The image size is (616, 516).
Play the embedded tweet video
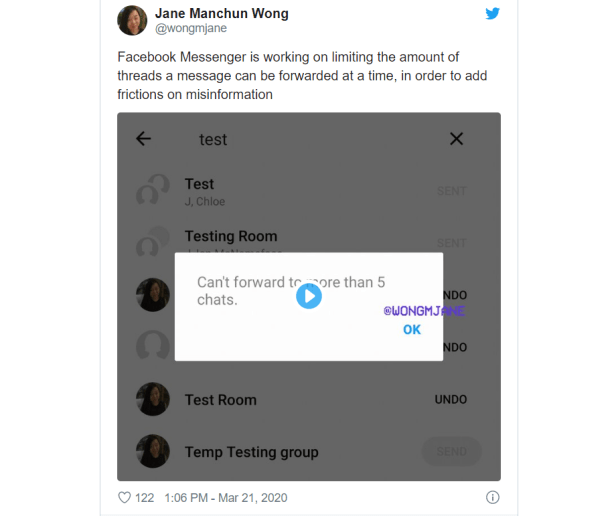click(x=309, y=296)
